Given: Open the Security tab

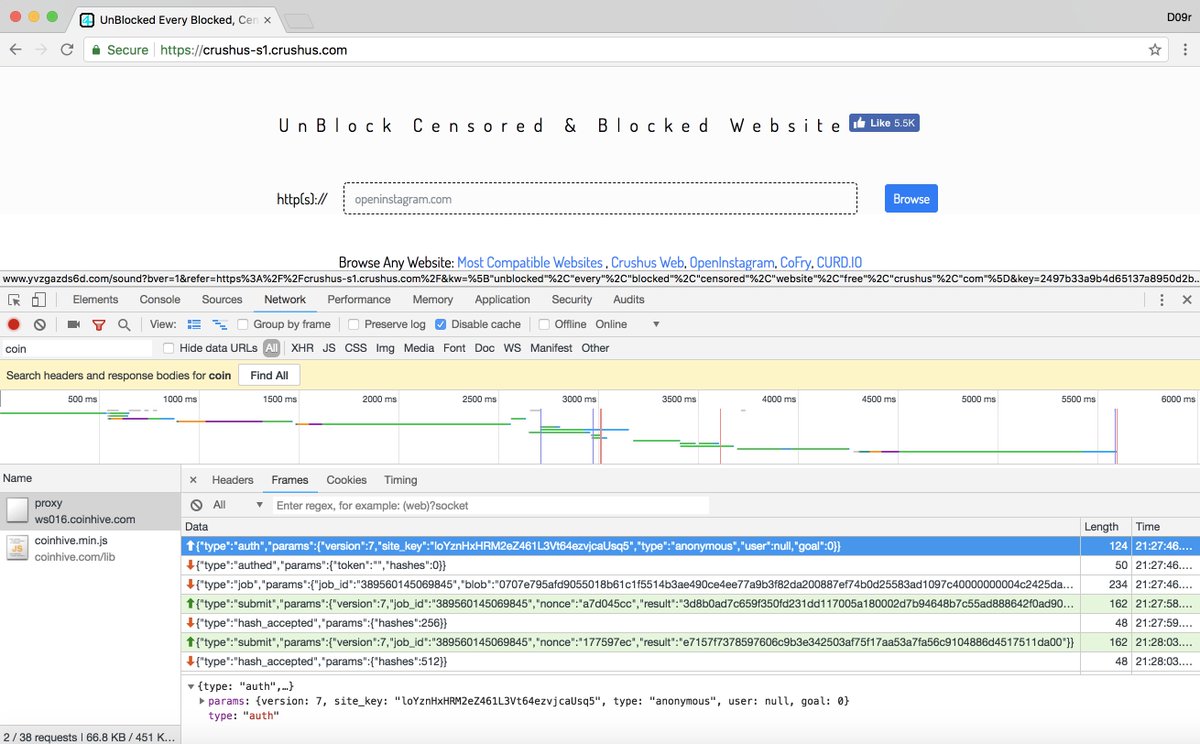Looking at the screenshot, I should pos(572,299).
